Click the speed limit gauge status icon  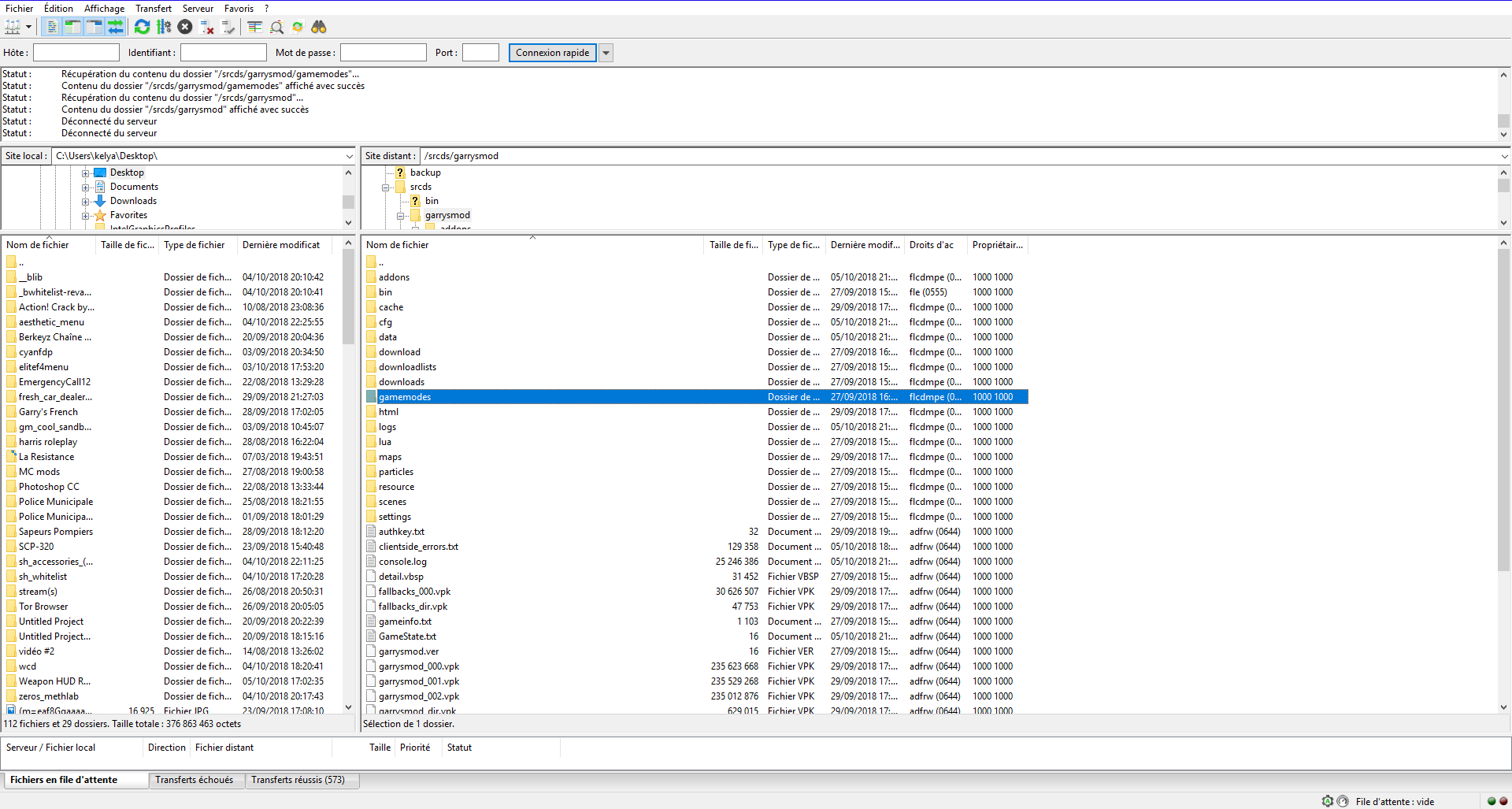point(1343,801)
